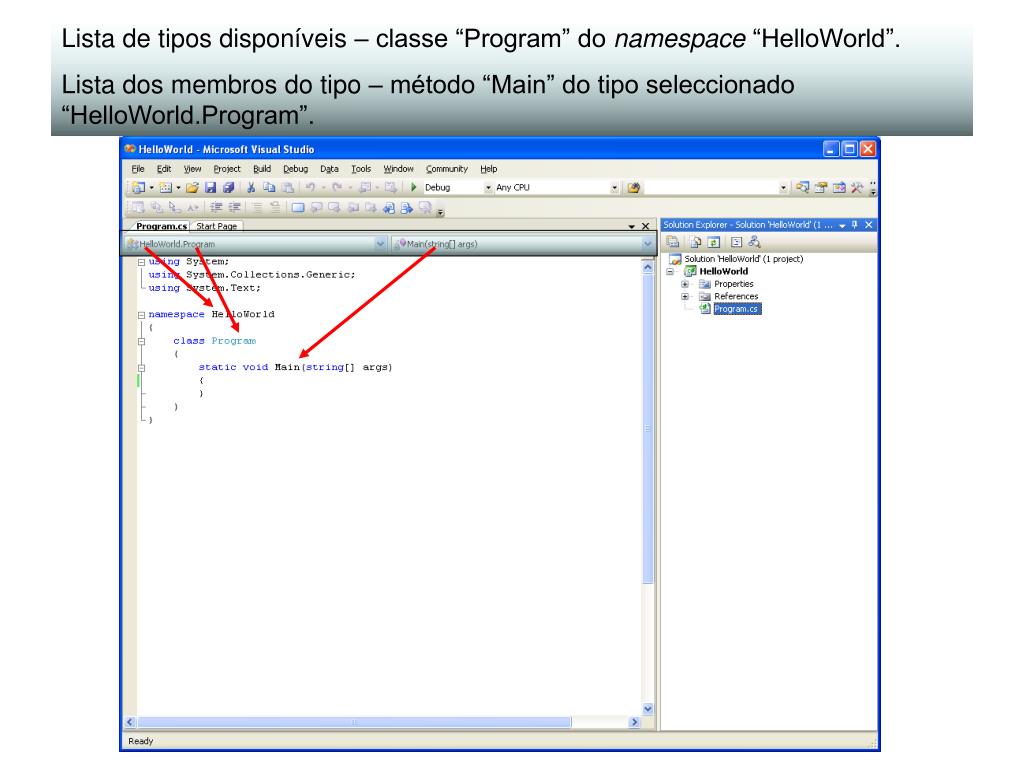Click the Comment out lines icon
Viewport: 1024px width, 768px height.
point(257,208)
